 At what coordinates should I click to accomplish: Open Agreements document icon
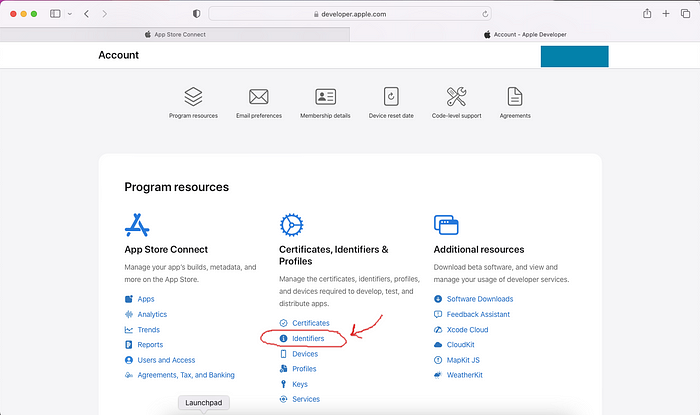pos(515,96)
